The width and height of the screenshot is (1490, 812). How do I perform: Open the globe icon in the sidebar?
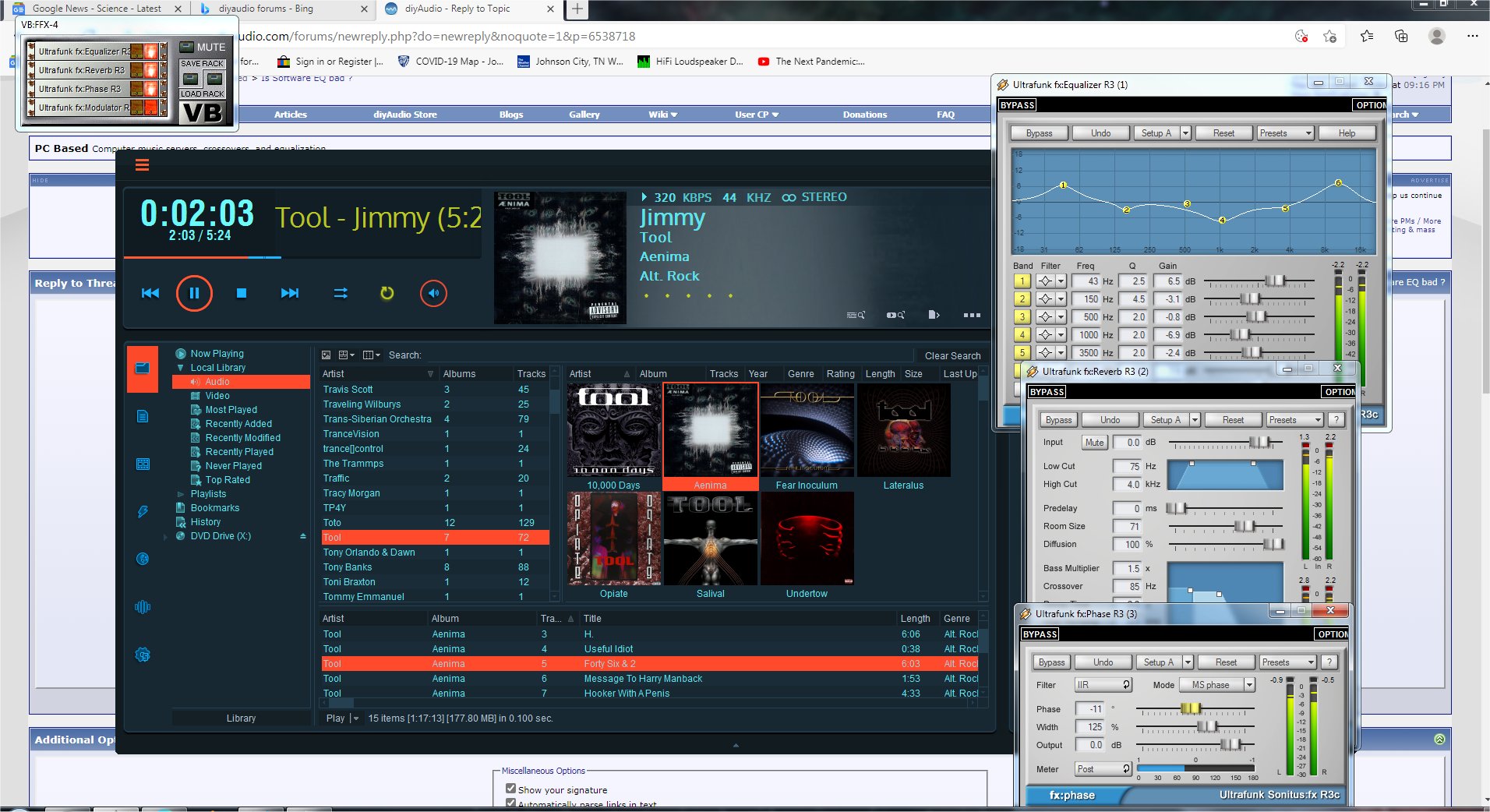tap(143, 559)
